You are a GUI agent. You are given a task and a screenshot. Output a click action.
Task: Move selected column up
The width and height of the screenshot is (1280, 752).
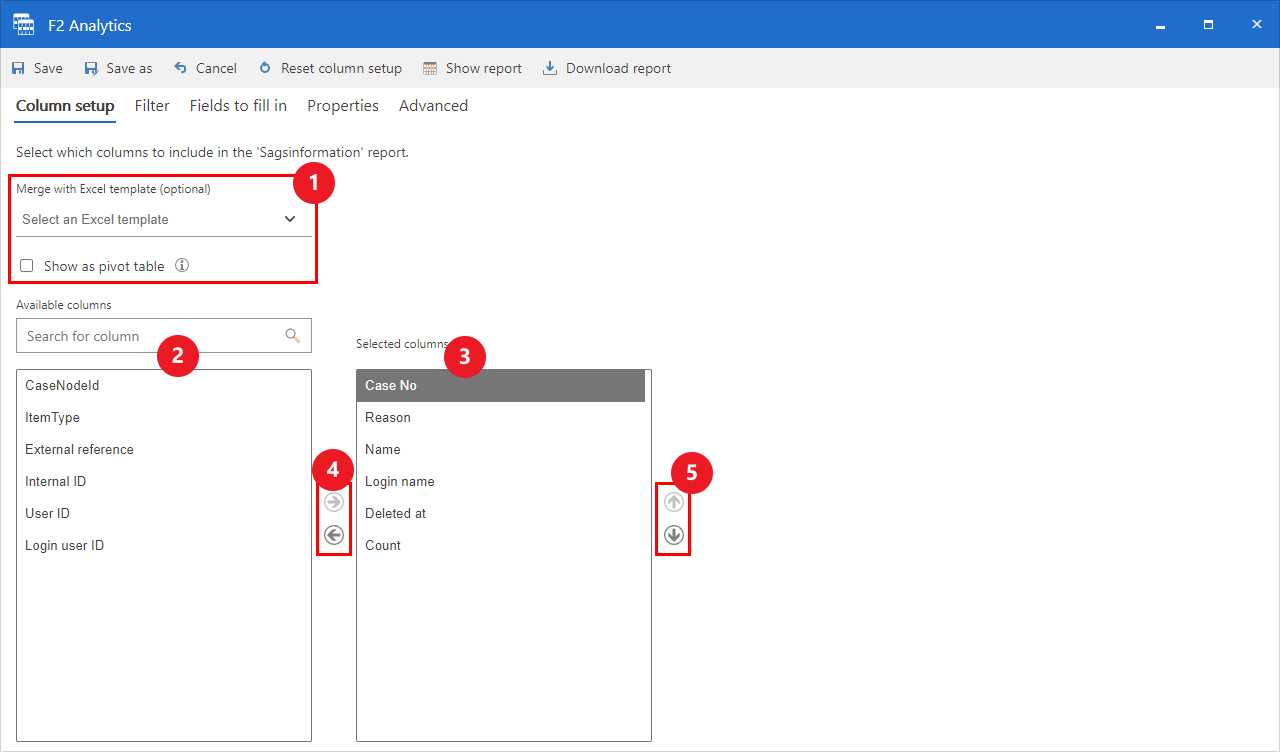[x=674, y=502]
